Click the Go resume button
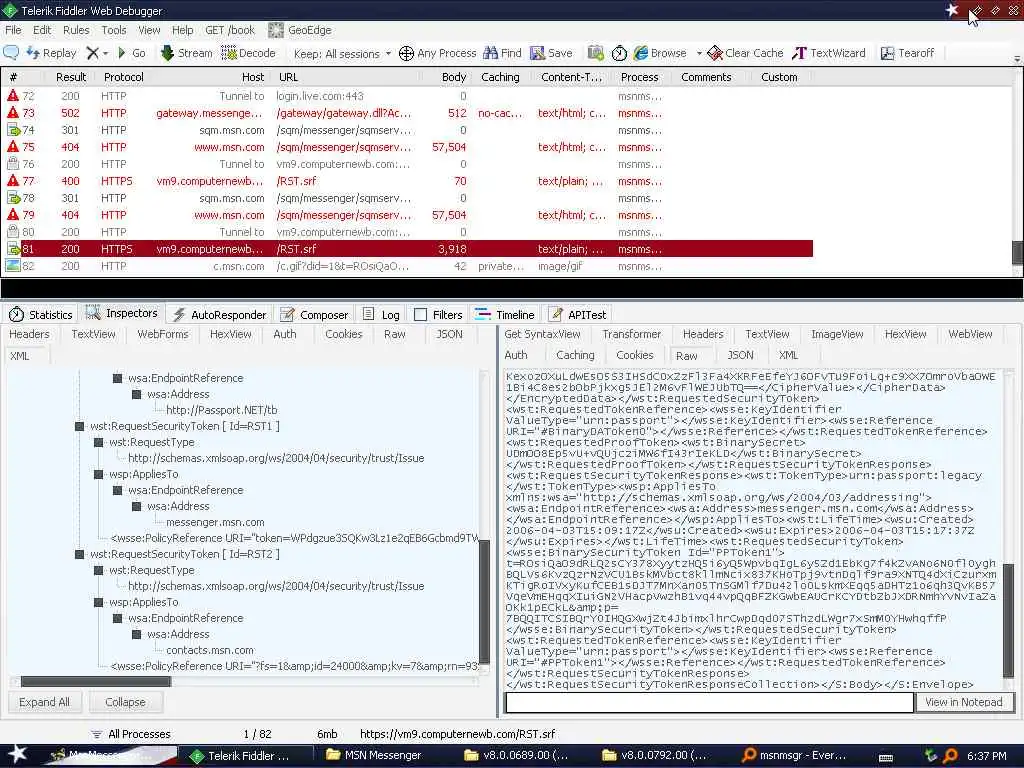The image size is (1024, 768). [131, 54]
